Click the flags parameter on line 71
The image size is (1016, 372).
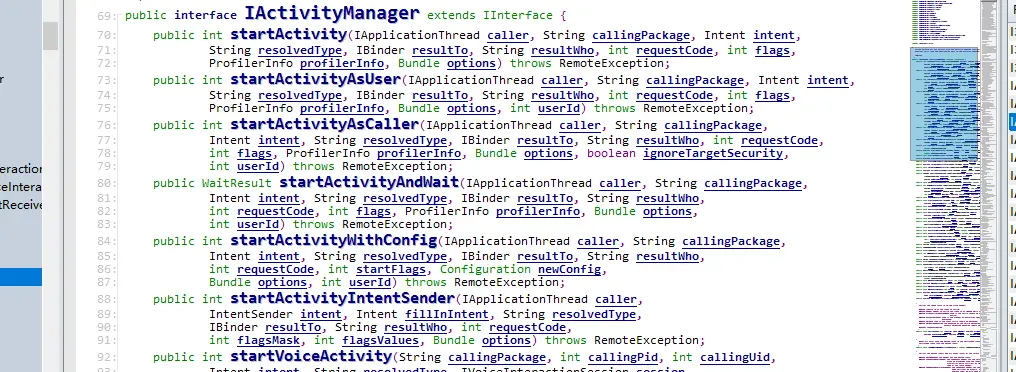pyautogui.click(x=773, y=51)
